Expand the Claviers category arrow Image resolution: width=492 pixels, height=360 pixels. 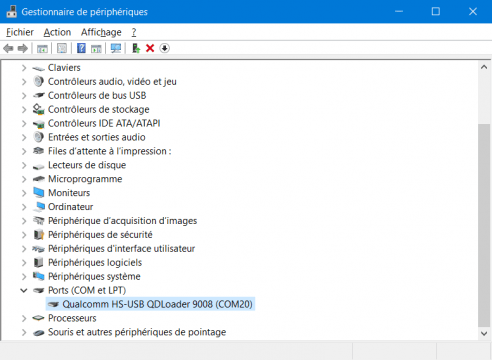24,68
